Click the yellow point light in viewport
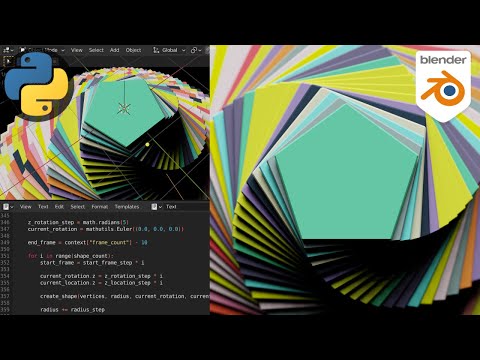Image resolution: width=480 pixels, height=360 pixels. tap(147, 145)
